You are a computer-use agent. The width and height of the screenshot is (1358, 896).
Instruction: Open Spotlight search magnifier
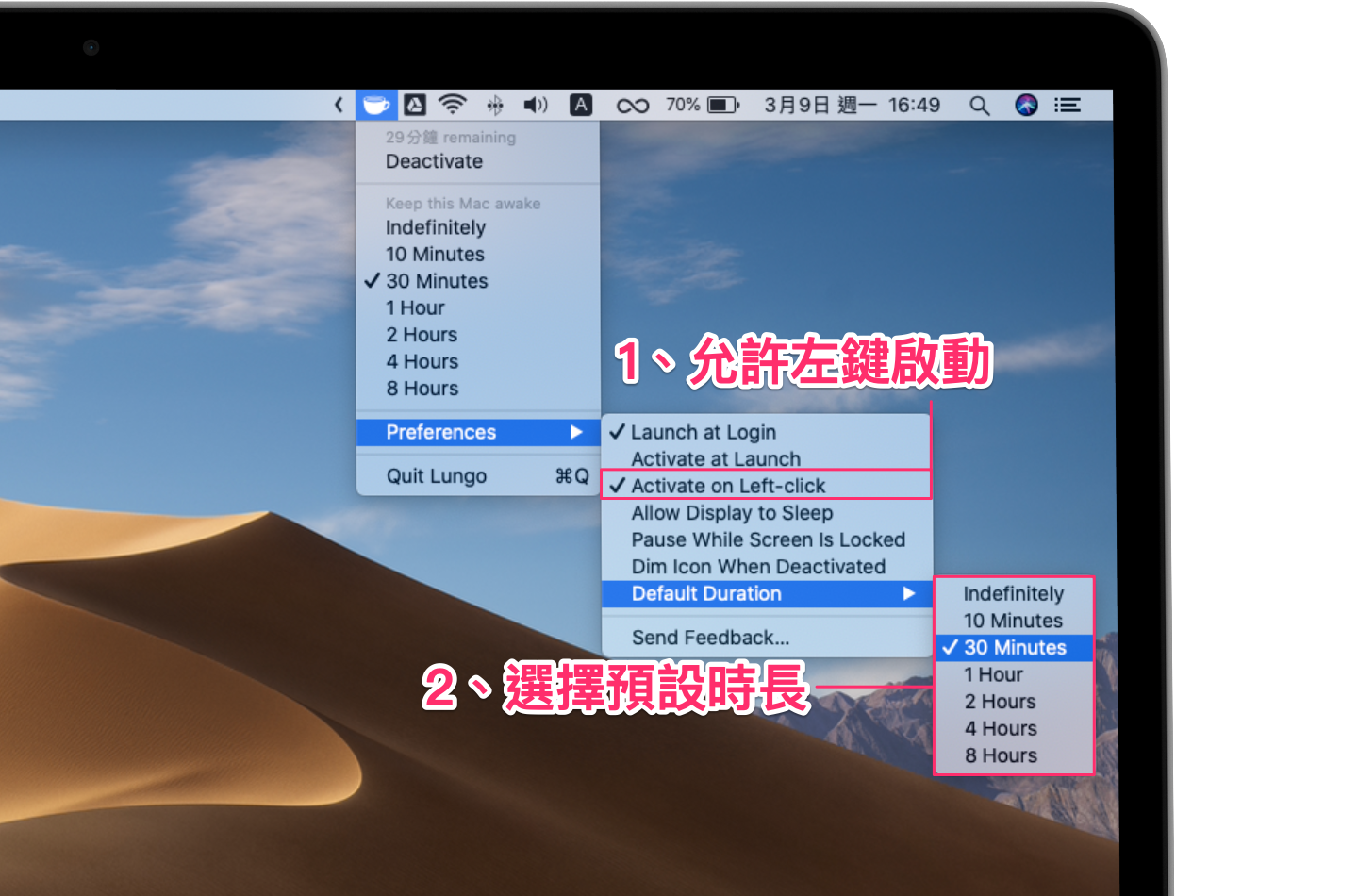coord(980,106)
